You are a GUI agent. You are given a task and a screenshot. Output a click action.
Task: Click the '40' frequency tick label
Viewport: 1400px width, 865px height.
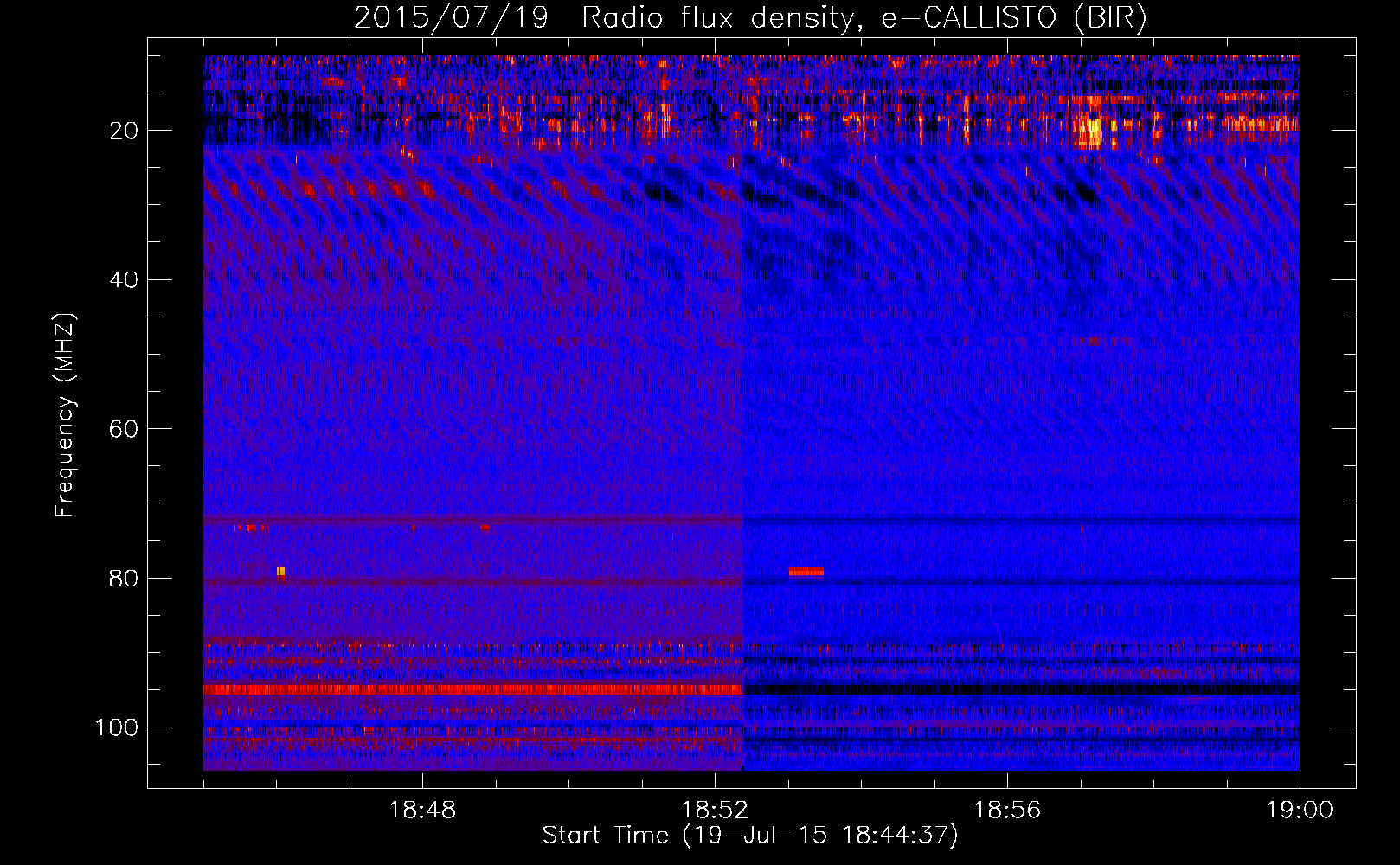coord(125,280)
